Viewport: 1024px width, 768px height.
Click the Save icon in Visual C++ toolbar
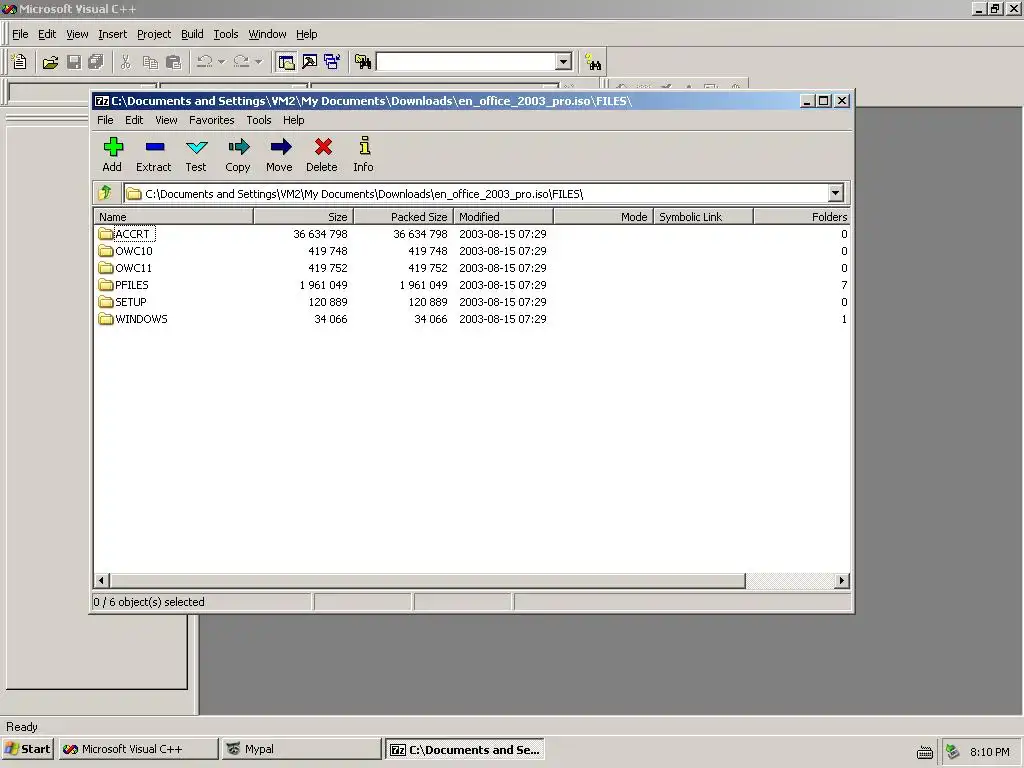point(74,62)
